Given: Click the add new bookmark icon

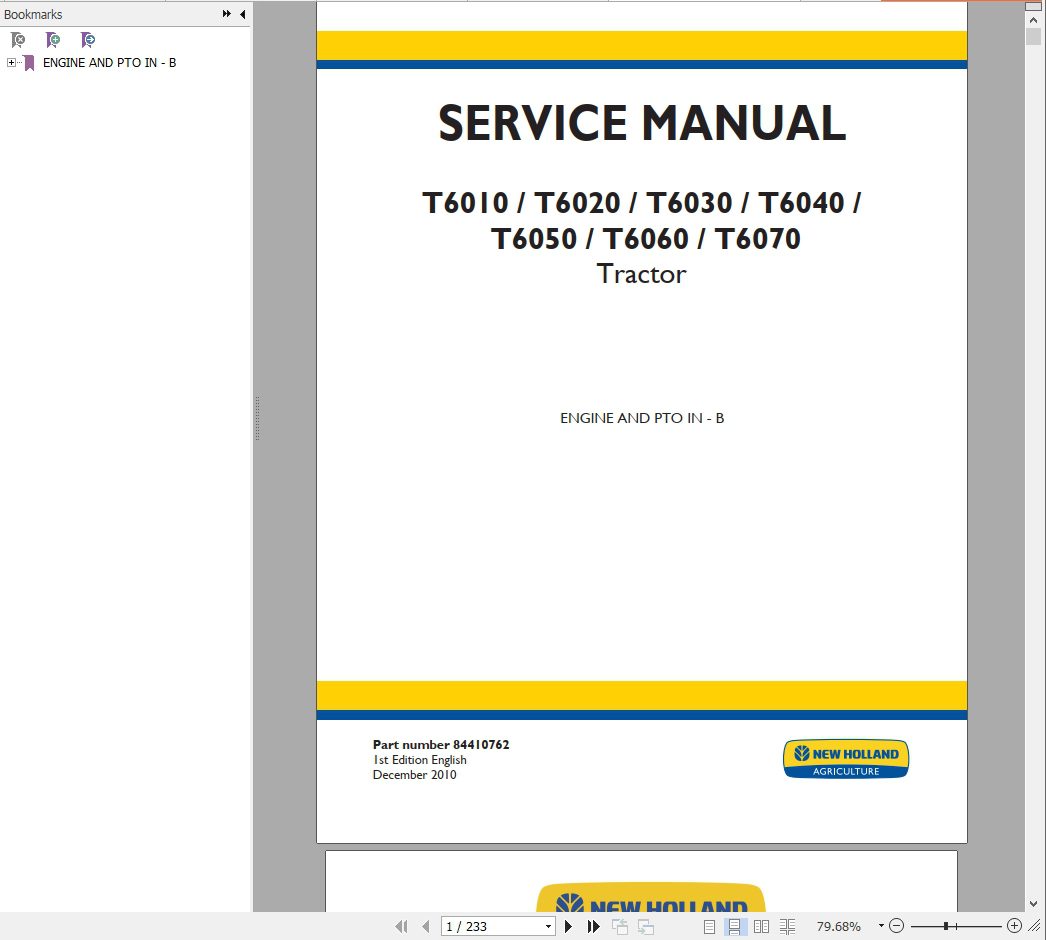Looking at the screenshot, I should pyautogui.click(x=53, y=40).
